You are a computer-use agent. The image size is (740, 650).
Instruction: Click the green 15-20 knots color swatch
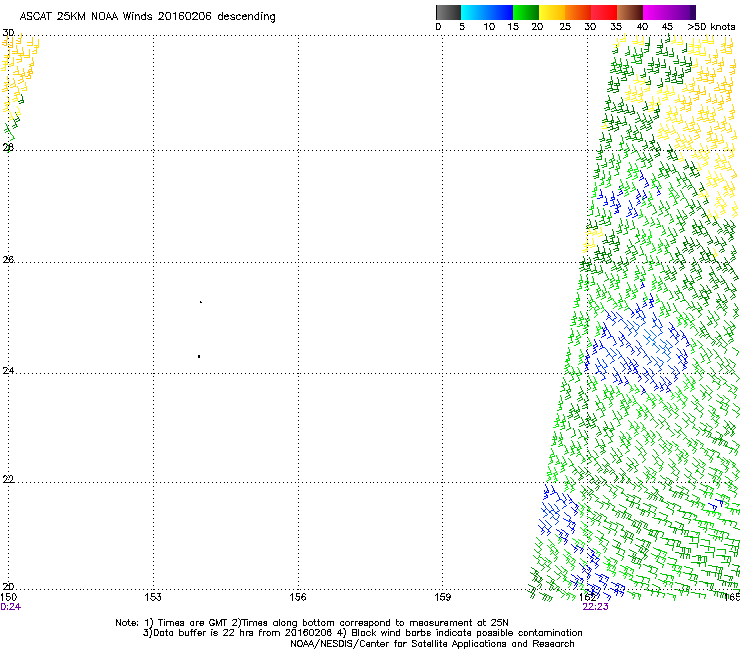[526, 12]
